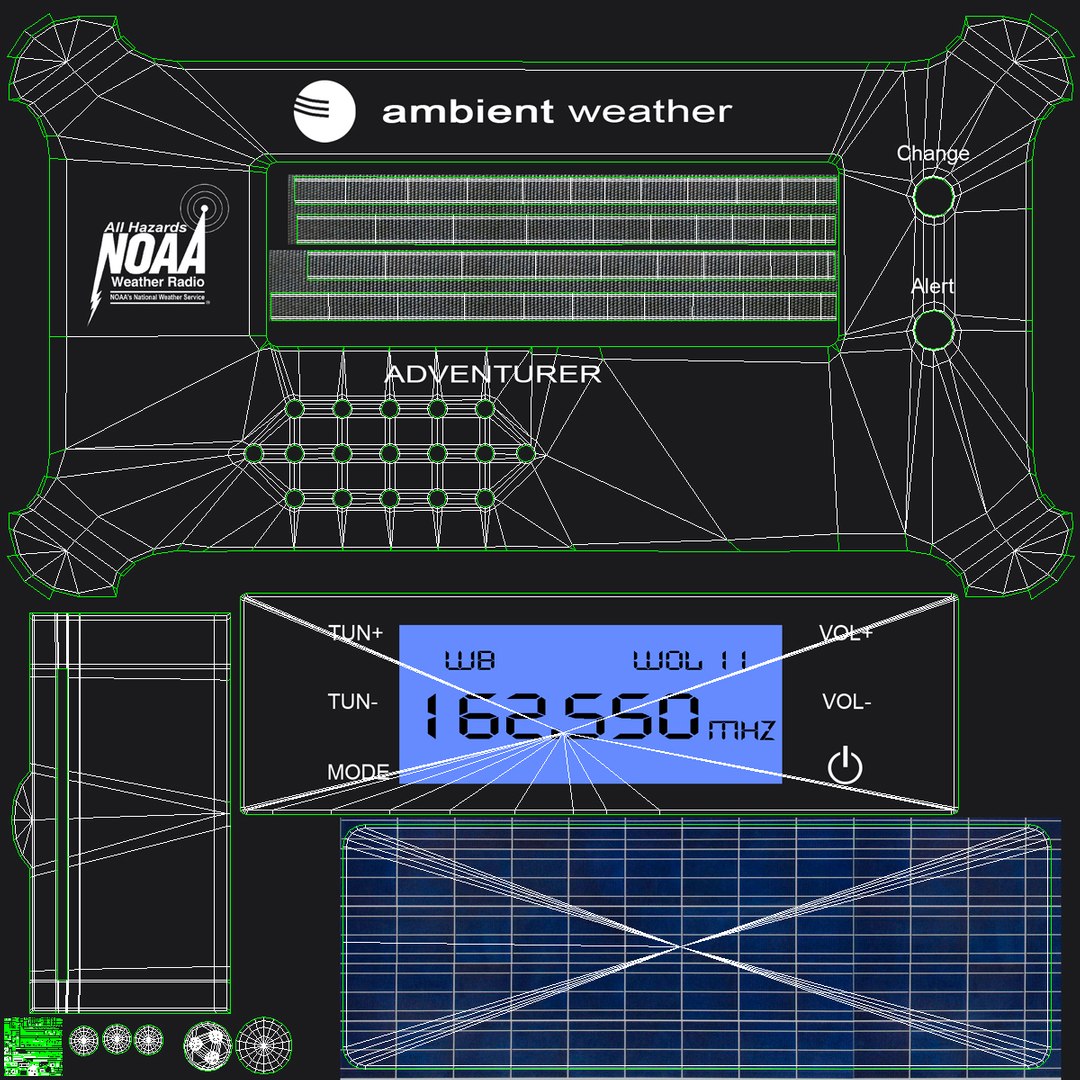This screenshot has width=1080, height=1080.
Task: Click the VOL+ label
Action: click(x=846, y=632)
